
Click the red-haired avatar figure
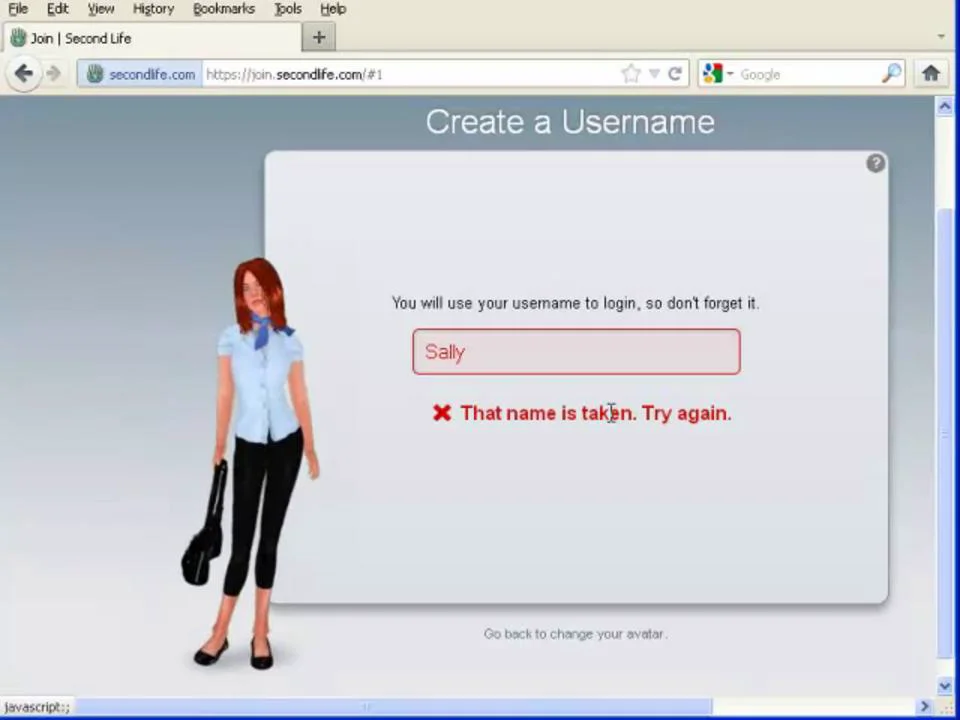coord(252,463)
